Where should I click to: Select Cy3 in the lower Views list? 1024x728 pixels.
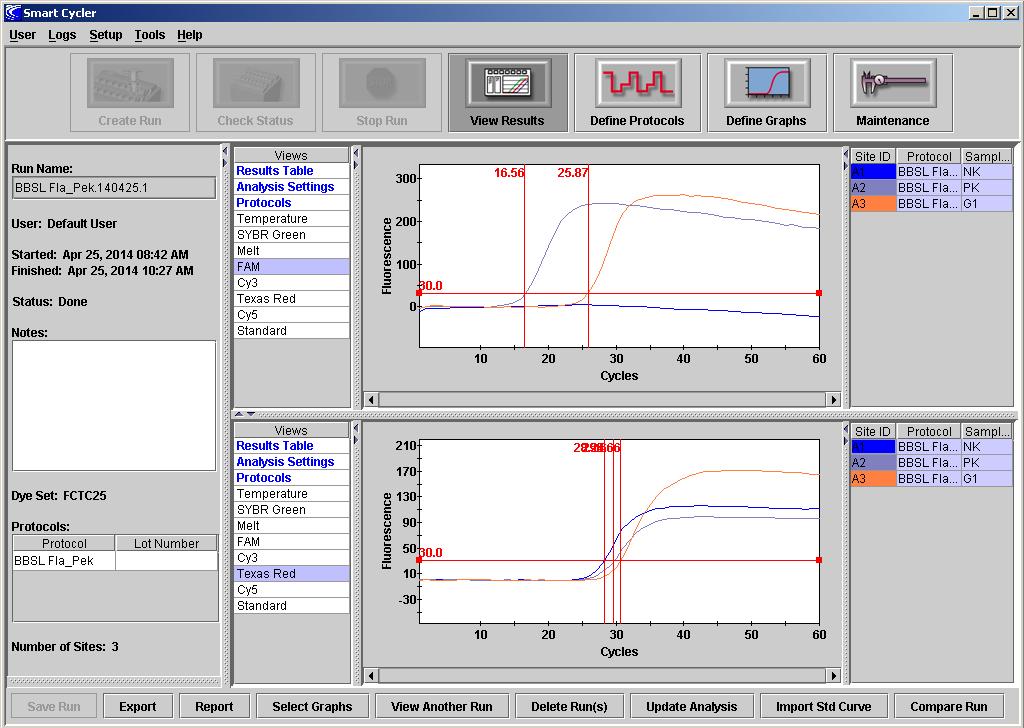click(x=291, y=558)
